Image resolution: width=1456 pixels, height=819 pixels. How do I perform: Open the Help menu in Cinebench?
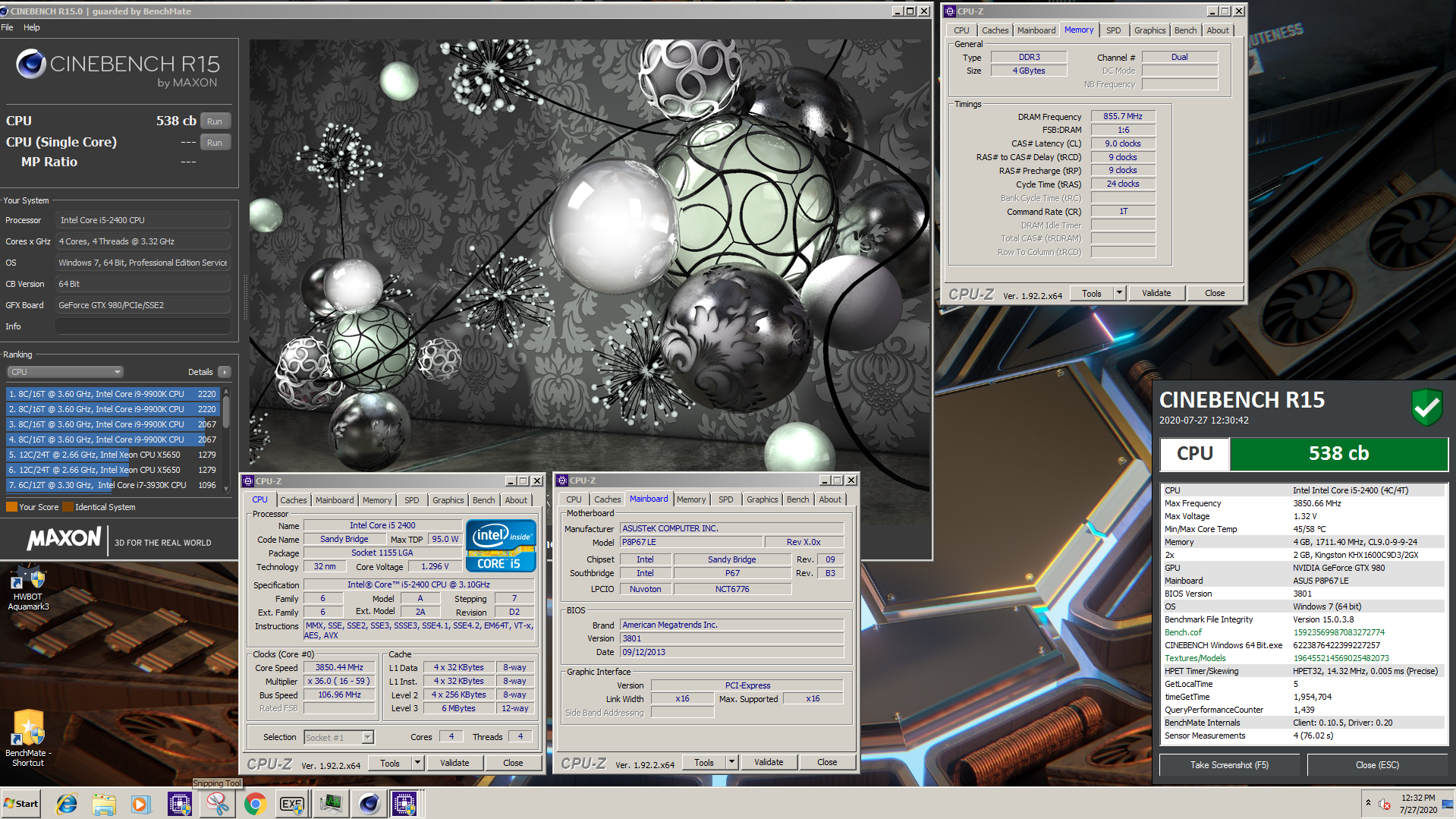[32, 27]
